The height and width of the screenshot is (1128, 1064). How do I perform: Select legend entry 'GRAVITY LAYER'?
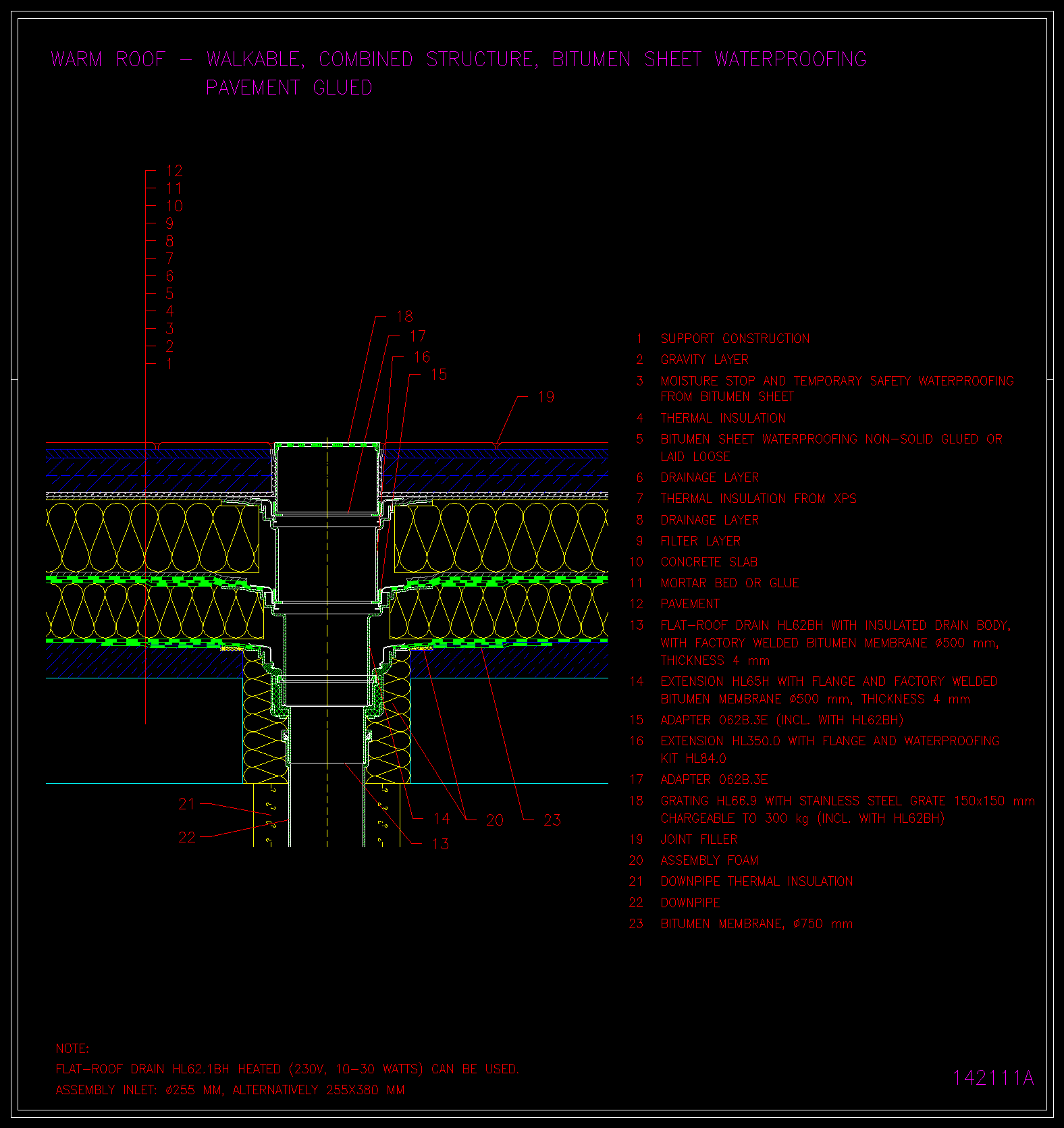click(704, 360)
